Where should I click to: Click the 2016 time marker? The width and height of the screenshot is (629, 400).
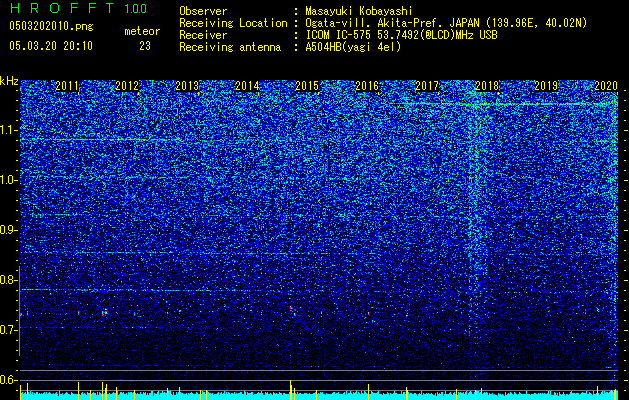pyautogui.click(x=367, y=86)
